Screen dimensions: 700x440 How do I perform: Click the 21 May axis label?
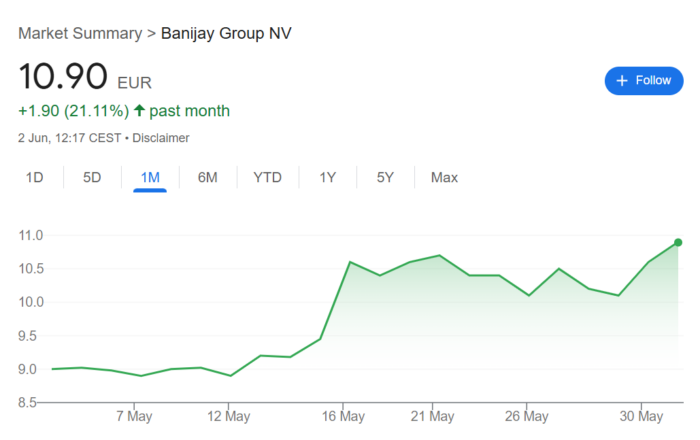(432, 416)
